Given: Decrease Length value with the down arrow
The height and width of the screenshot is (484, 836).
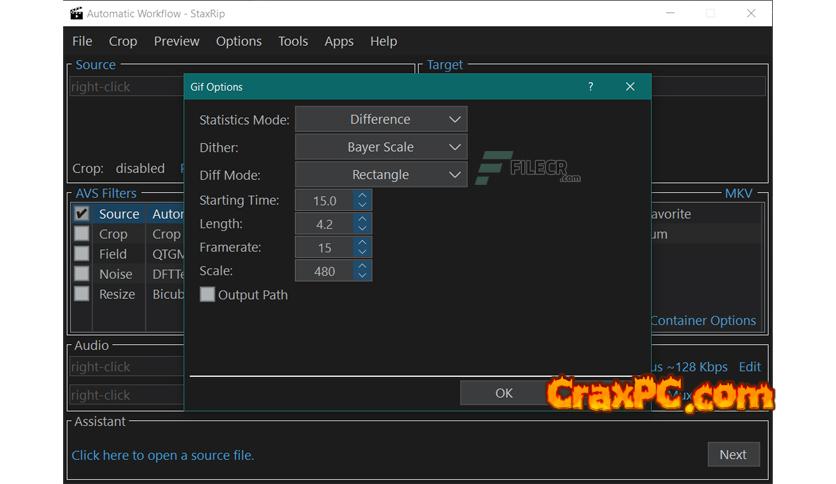Looking at the screenshot, I should point(362,229).
